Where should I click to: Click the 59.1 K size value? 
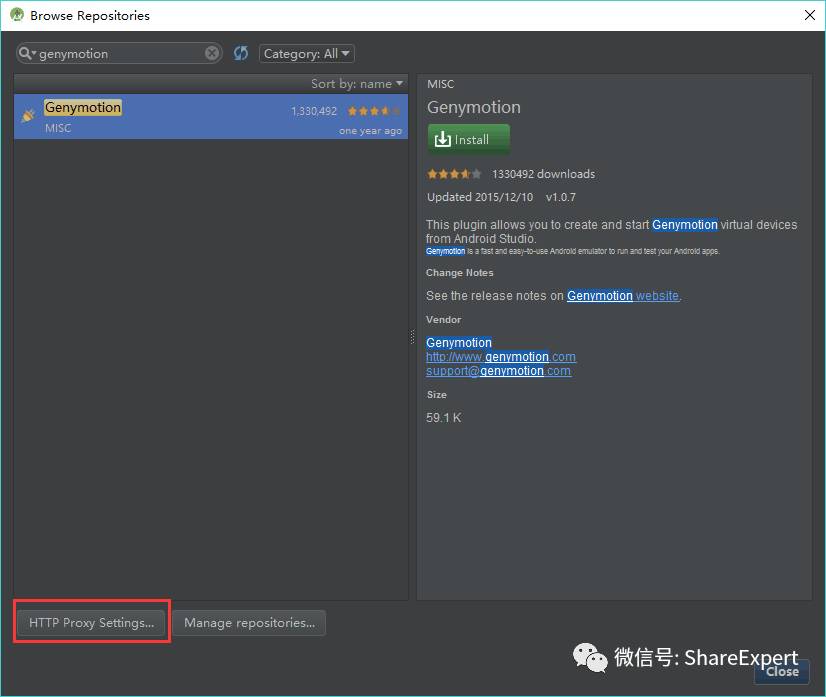point(444,418)
